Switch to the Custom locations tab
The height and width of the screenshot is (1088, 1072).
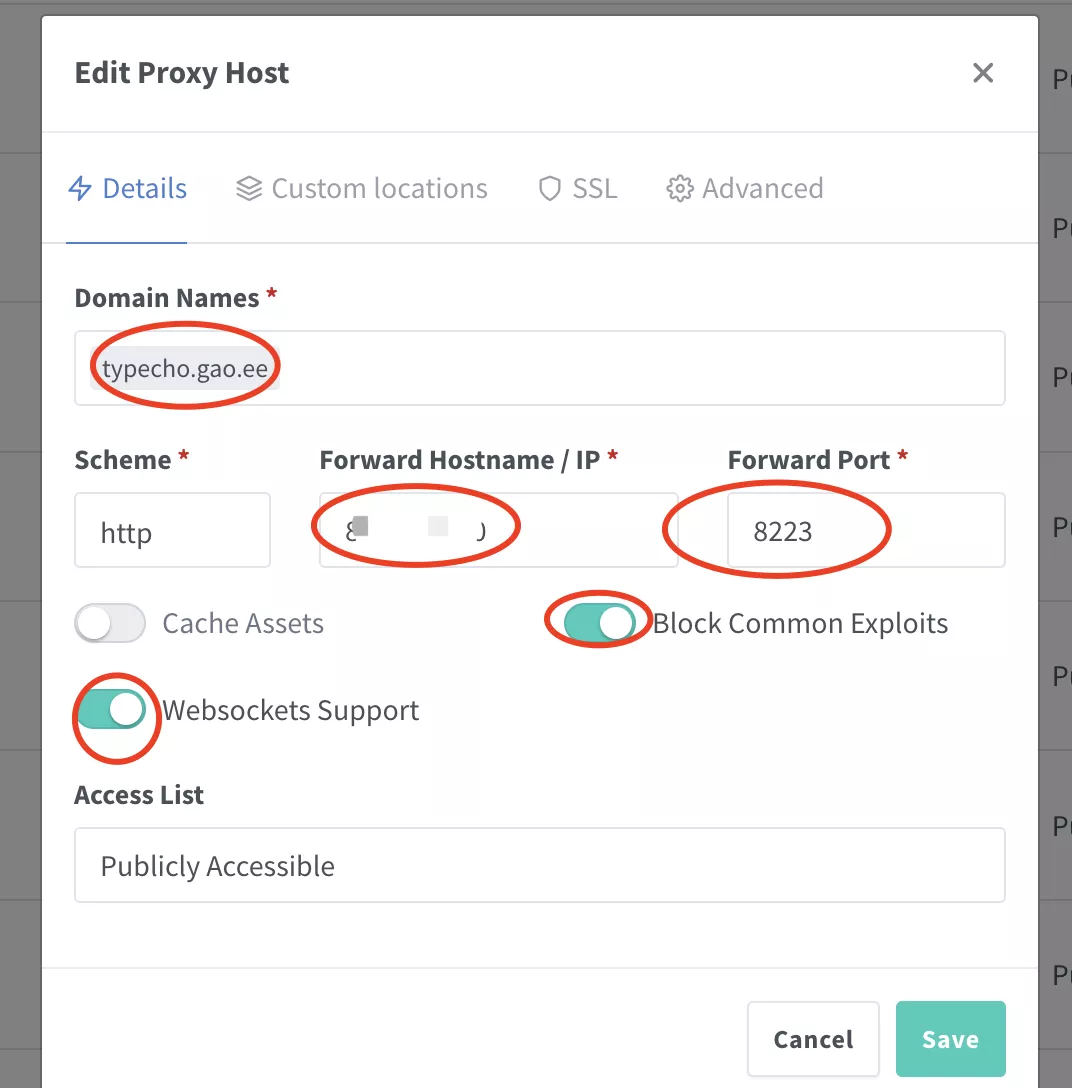(379, 189)
